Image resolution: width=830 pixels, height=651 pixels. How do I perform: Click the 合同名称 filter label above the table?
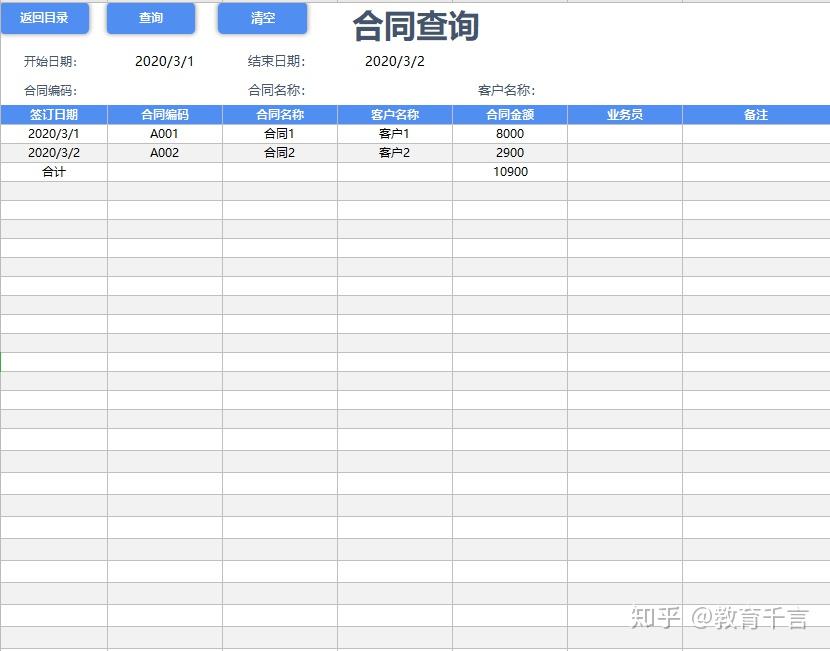(276, 91)
